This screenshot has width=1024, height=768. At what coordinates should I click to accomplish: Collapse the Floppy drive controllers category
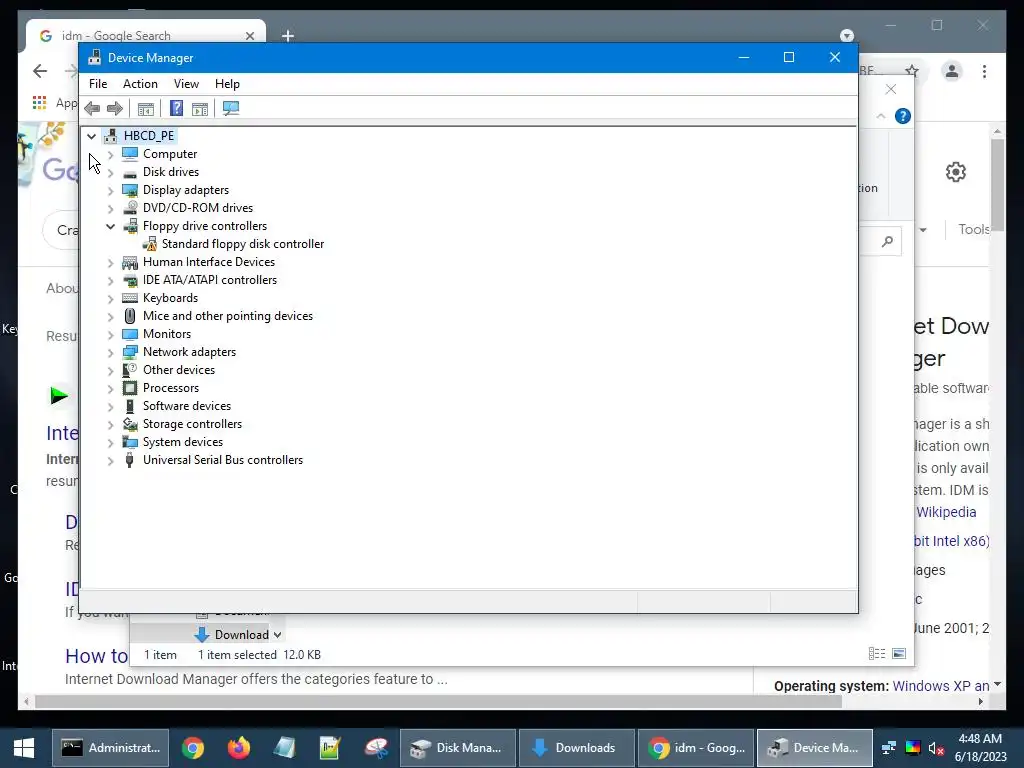click(x=110, y=226)
